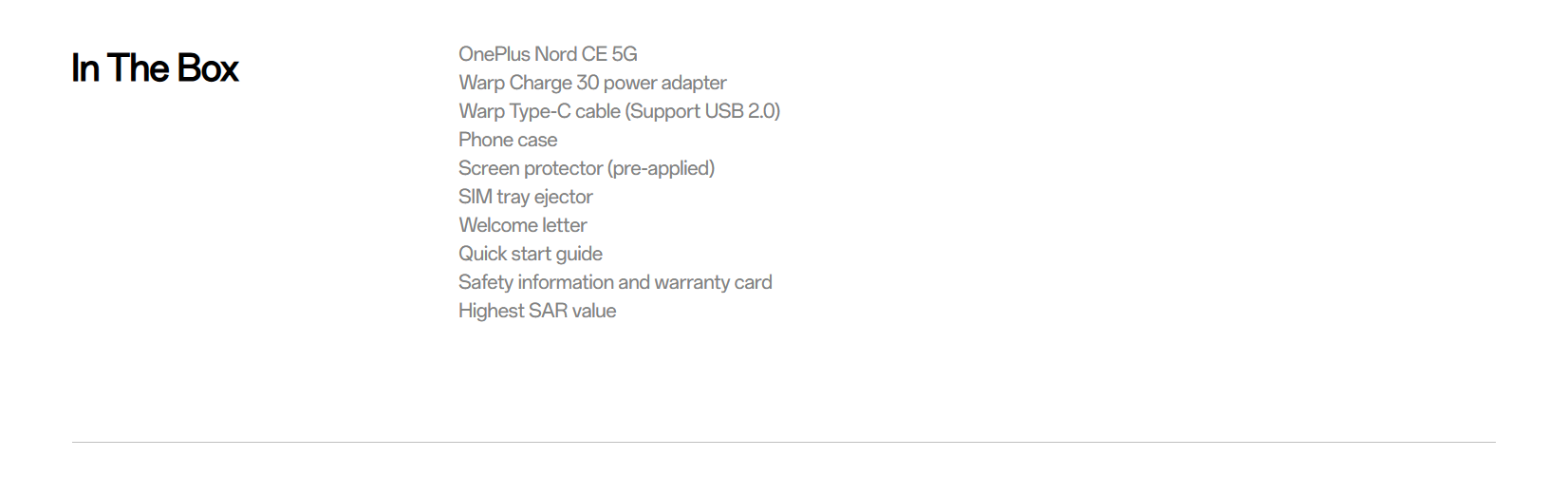Select the Warp Charge 30 power adapter line
Screen dimensions: 1568x495
592,83
